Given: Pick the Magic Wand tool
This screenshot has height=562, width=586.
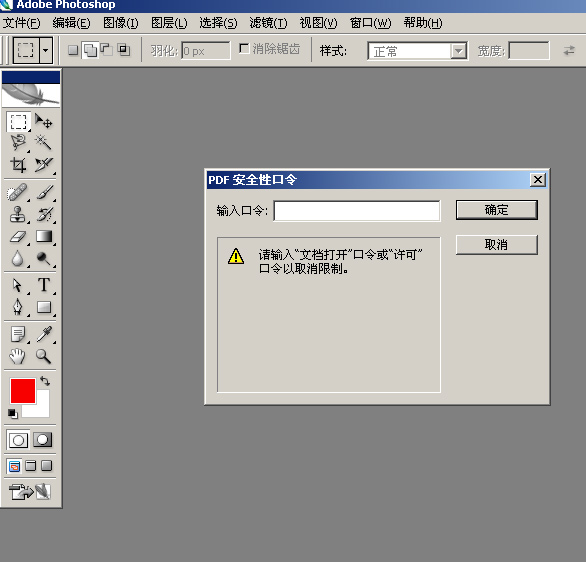Looking at the screenshot, I should point(43,143).
